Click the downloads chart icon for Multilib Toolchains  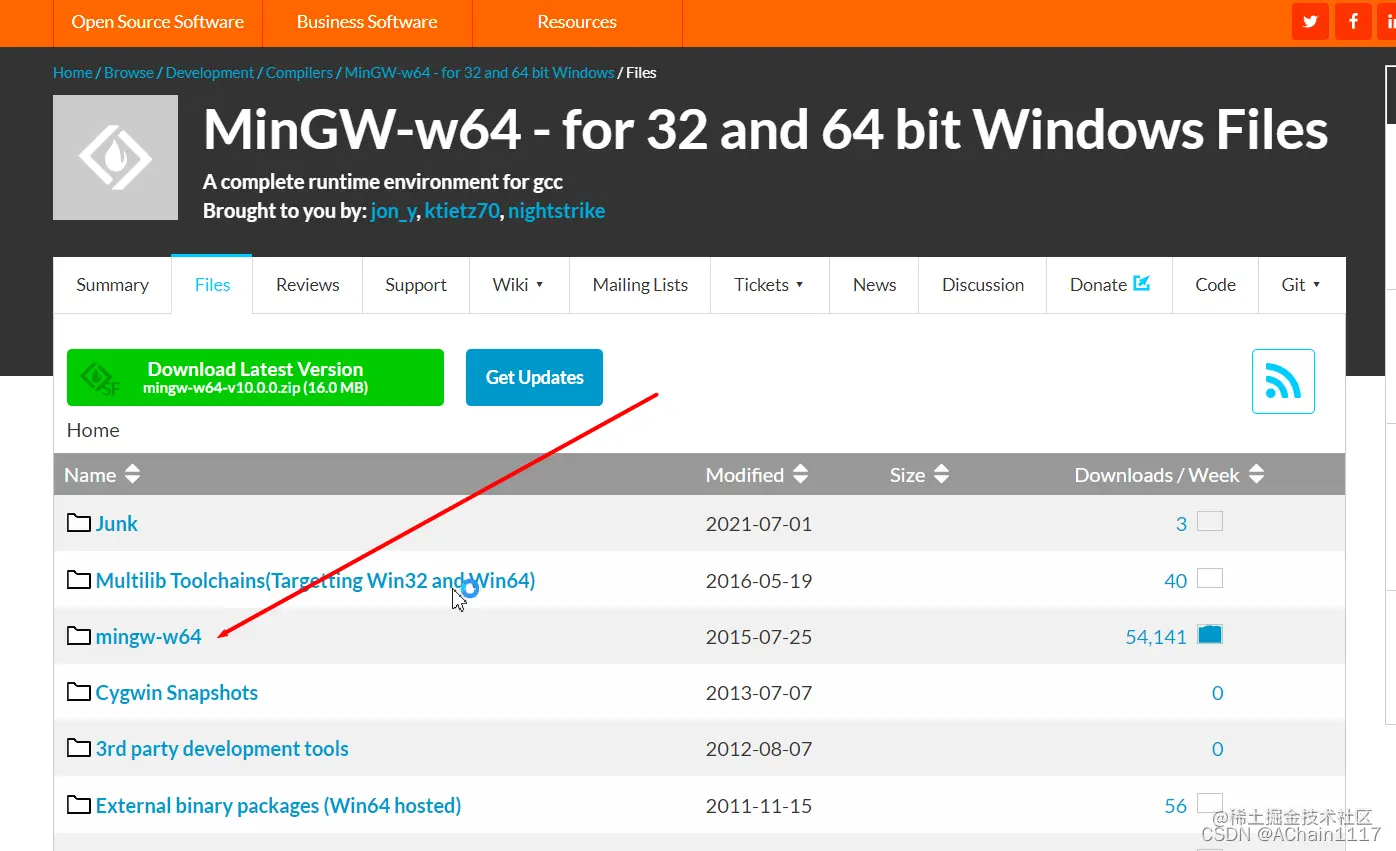[x=1210, y=578]
